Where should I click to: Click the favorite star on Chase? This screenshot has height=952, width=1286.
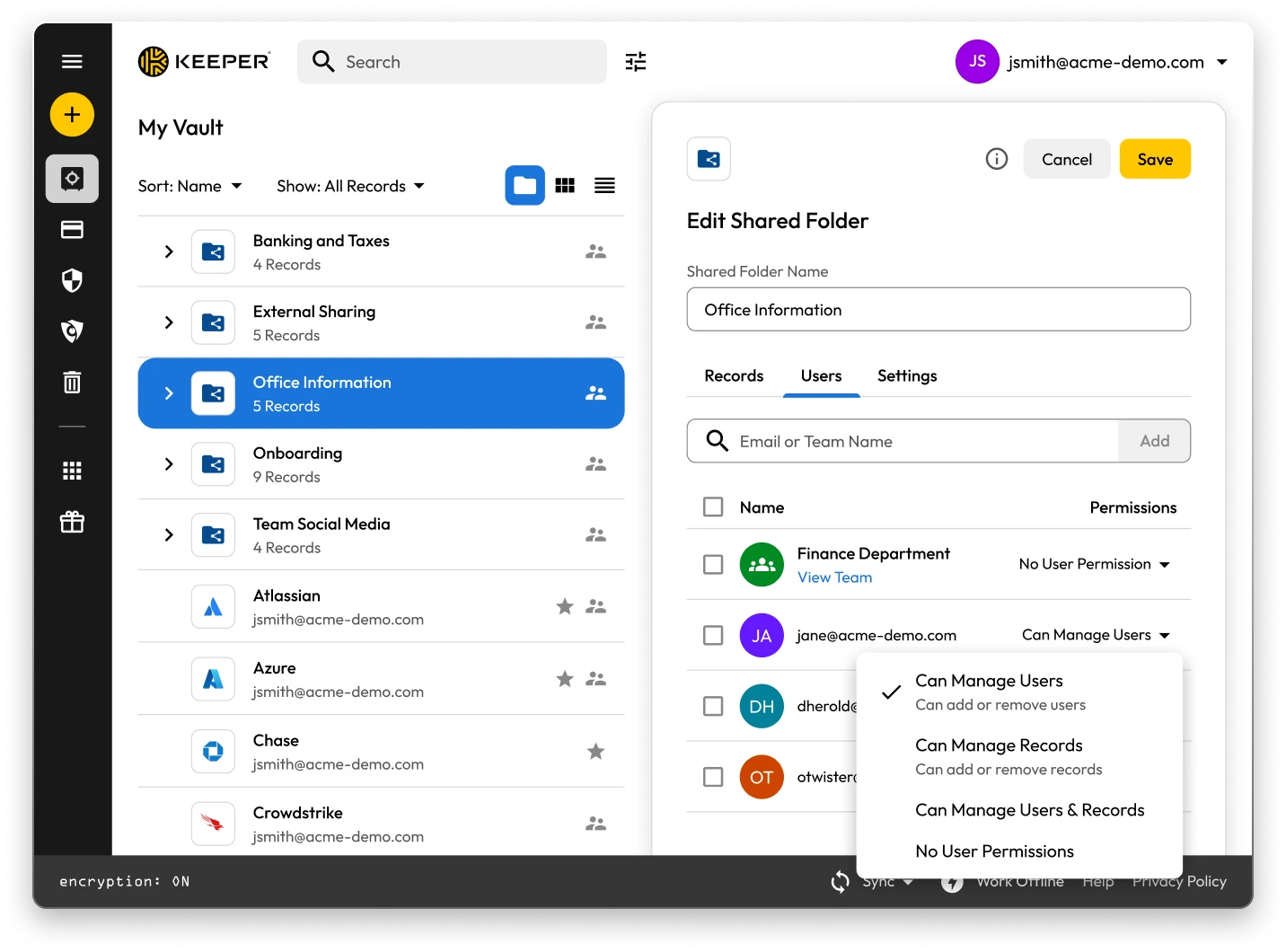coord(595,751)
